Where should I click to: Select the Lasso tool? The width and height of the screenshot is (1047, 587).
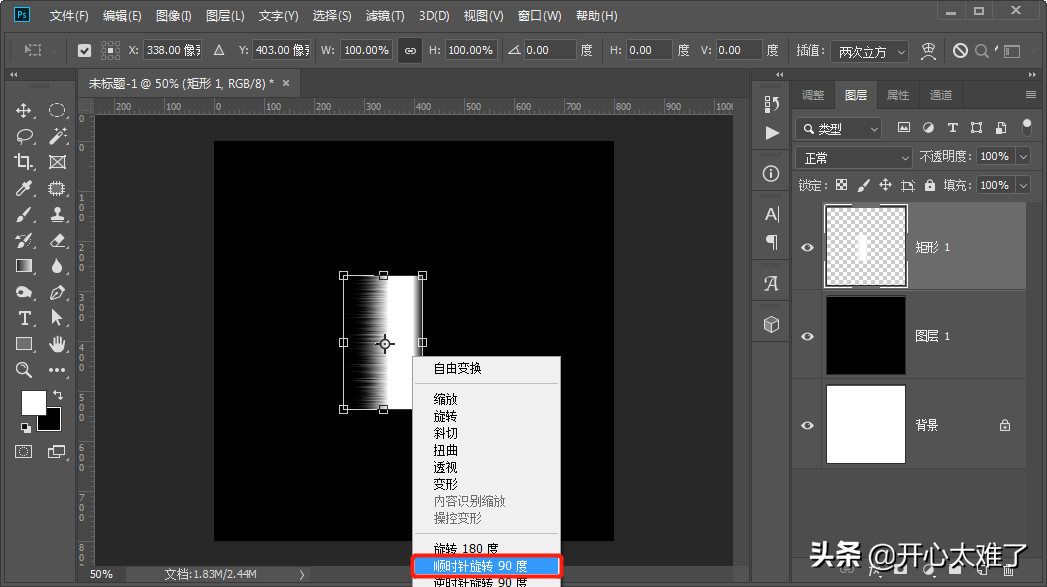tap(24, 136)
